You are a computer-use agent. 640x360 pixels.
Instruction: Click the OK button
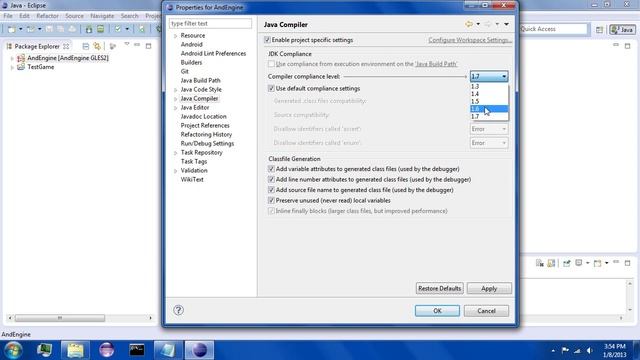pos(437,311)
